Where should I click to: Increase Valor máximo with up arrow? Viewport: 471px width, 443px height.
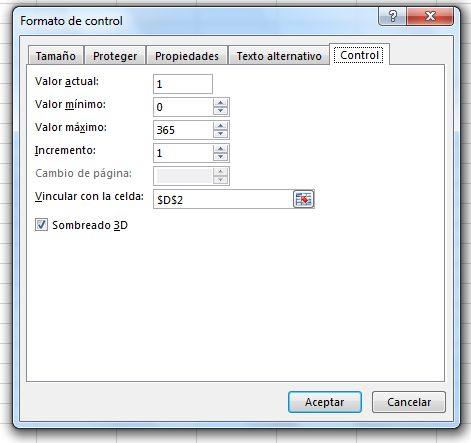coord(220,126)
